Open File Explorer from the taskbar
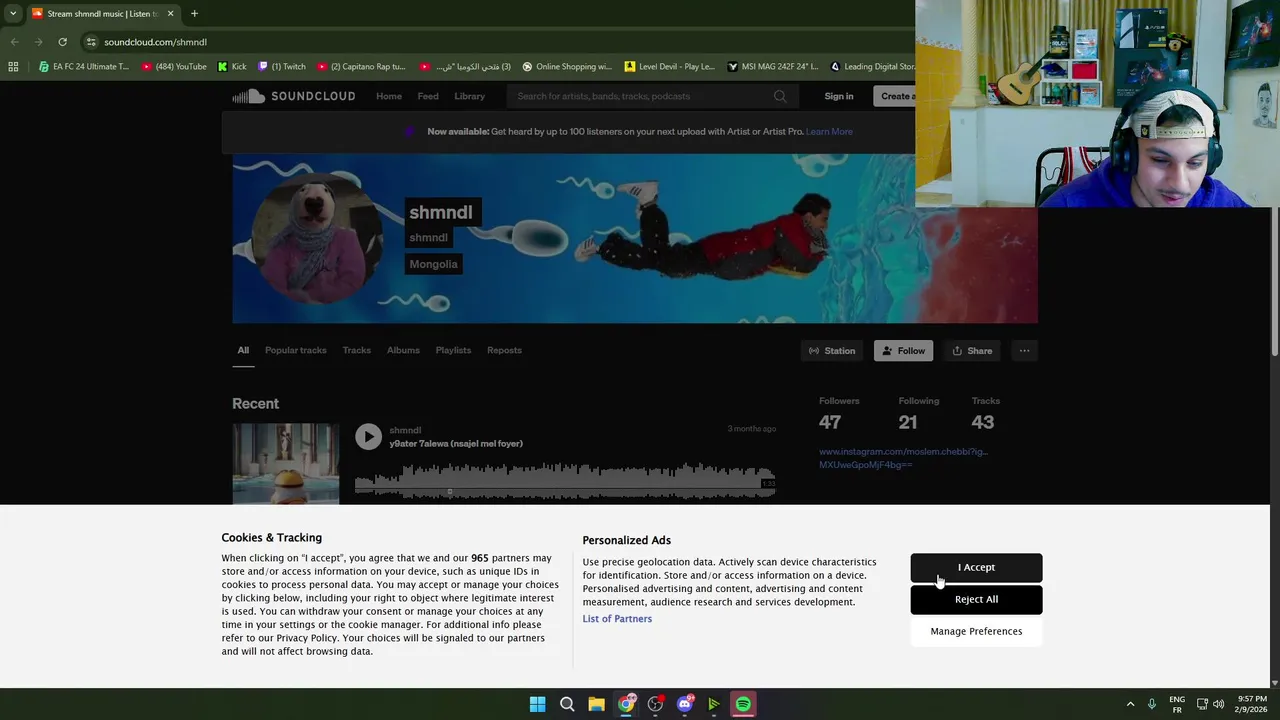The height and width of the screenshot is (720, 1280). [596, 704]
